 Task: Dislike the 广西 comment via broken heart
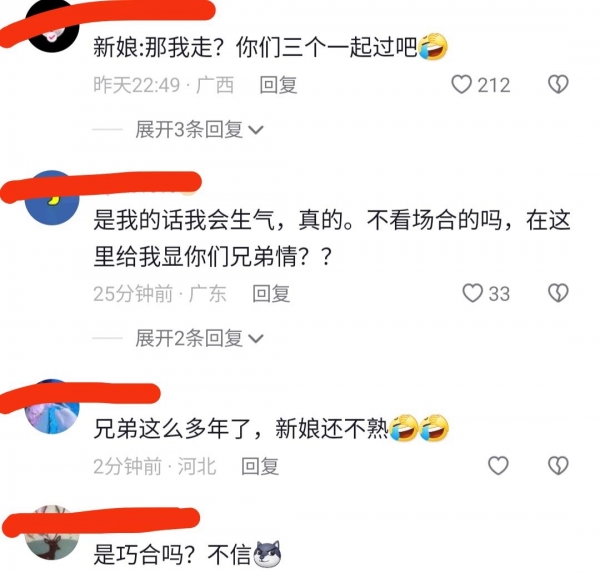click(558, 84)
